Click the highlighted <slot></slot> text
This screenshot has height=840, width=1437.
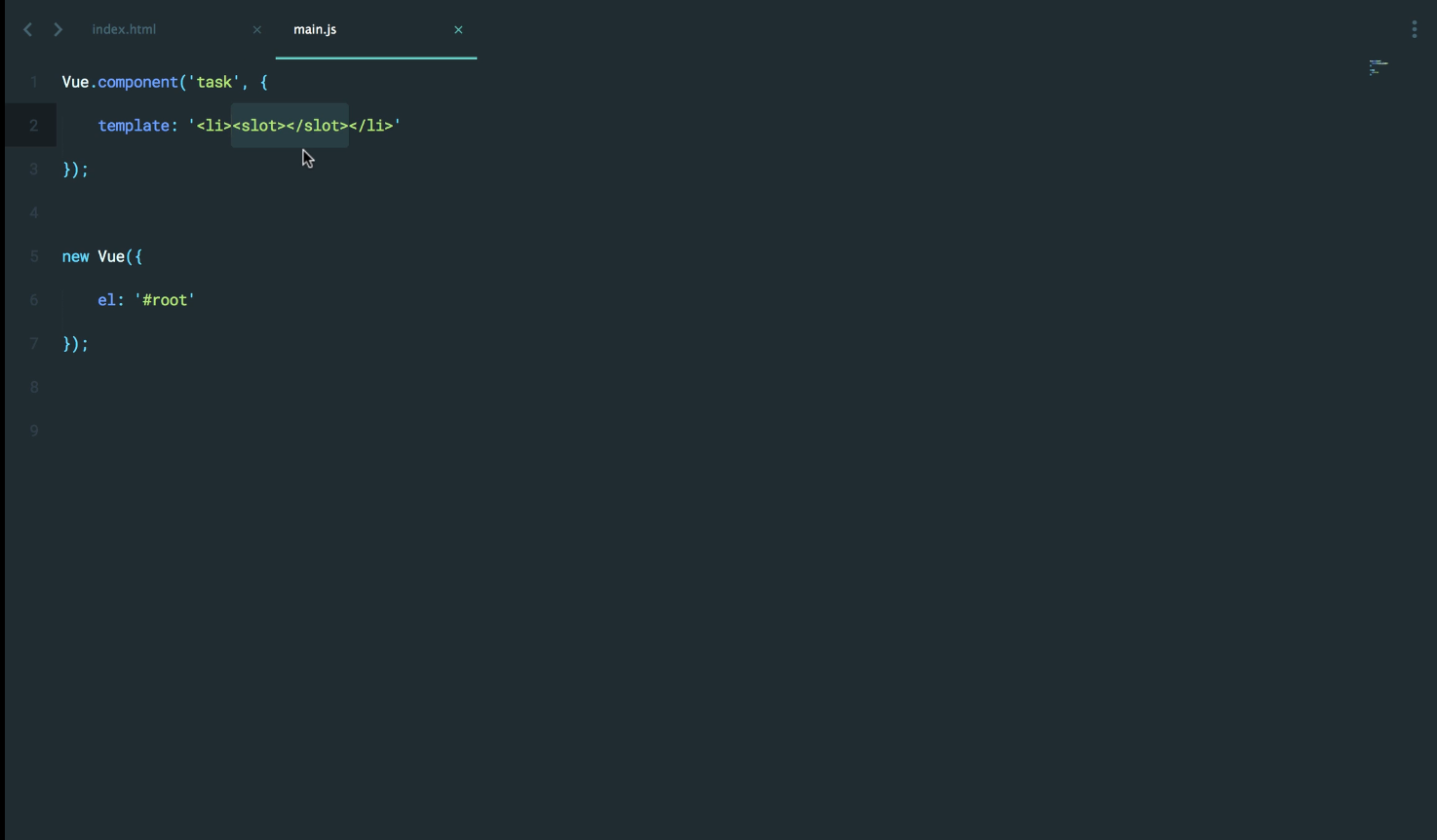click(x=290, y=126)
